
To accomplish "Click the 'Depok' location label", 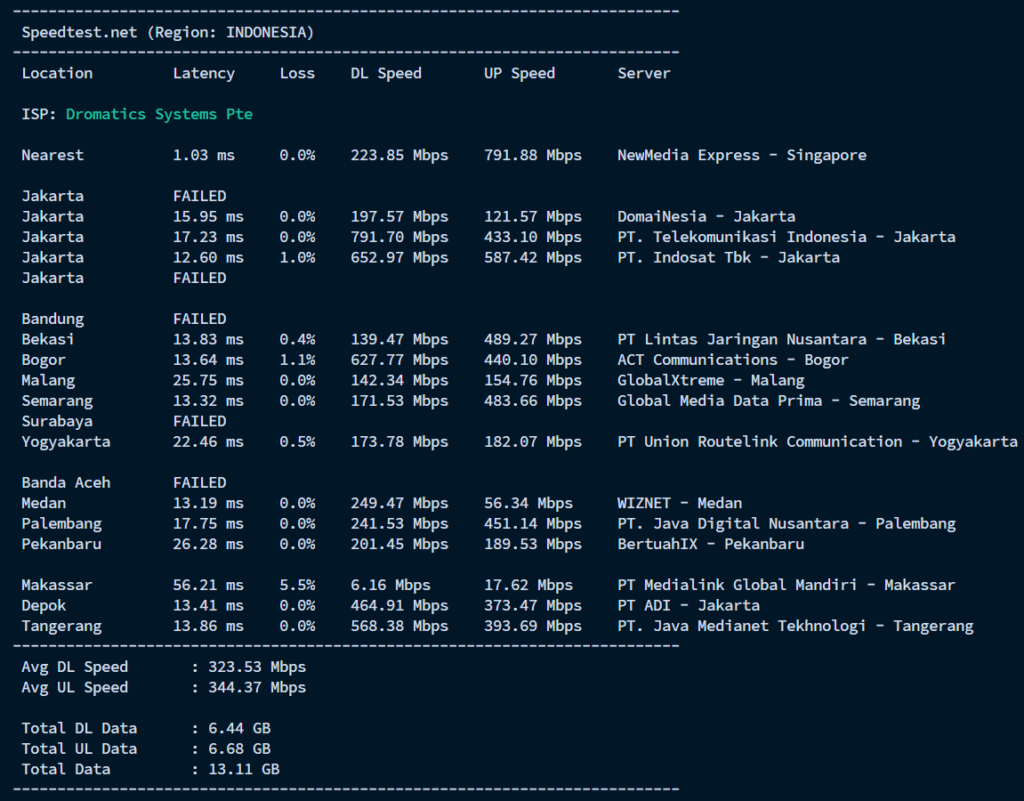I will point(44,606).
